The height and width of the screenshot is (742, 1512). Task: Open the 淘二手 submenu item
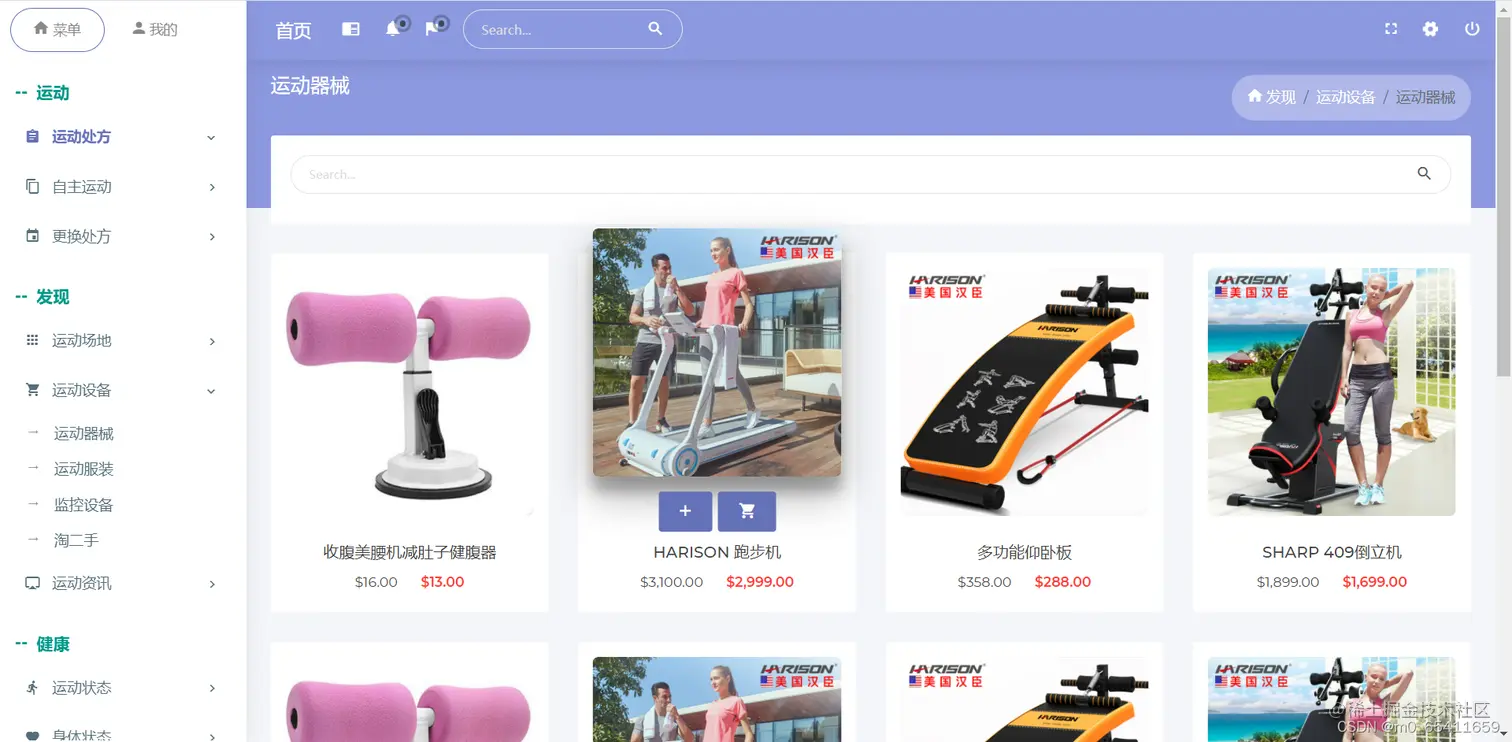pos(76,540)
